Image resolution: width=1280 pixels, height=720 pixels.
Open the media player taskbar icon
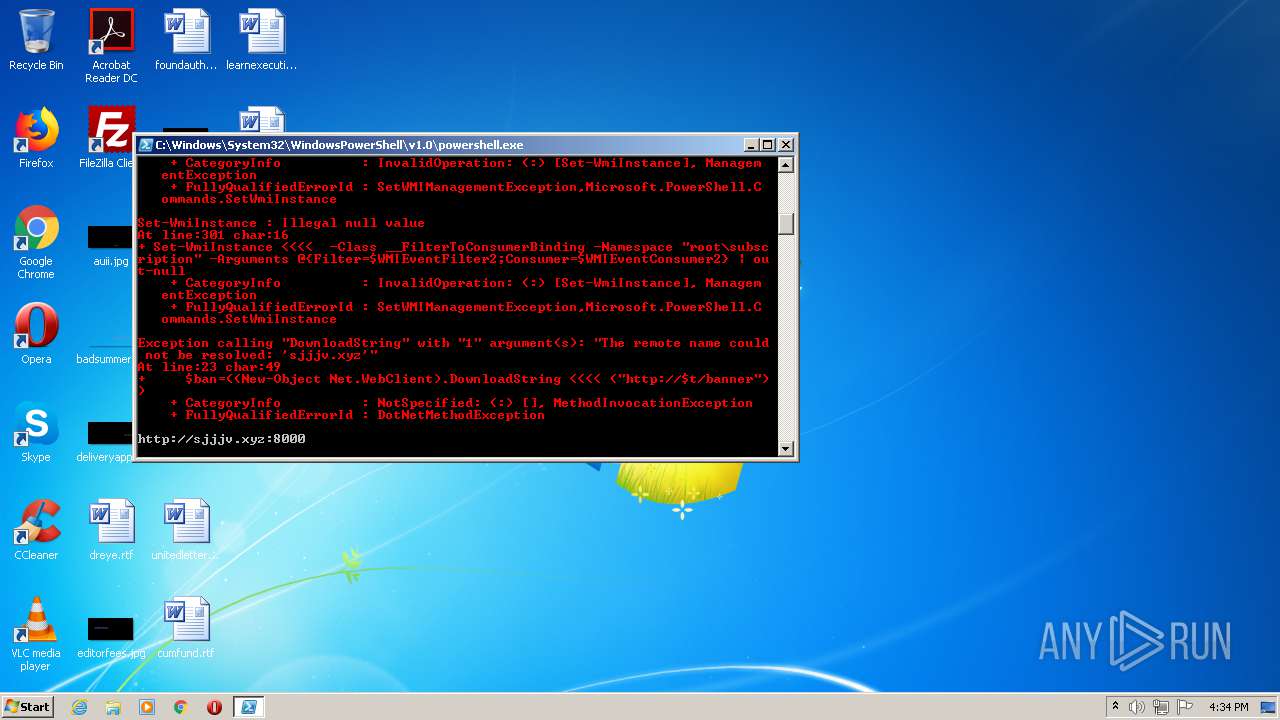[147, 707]
